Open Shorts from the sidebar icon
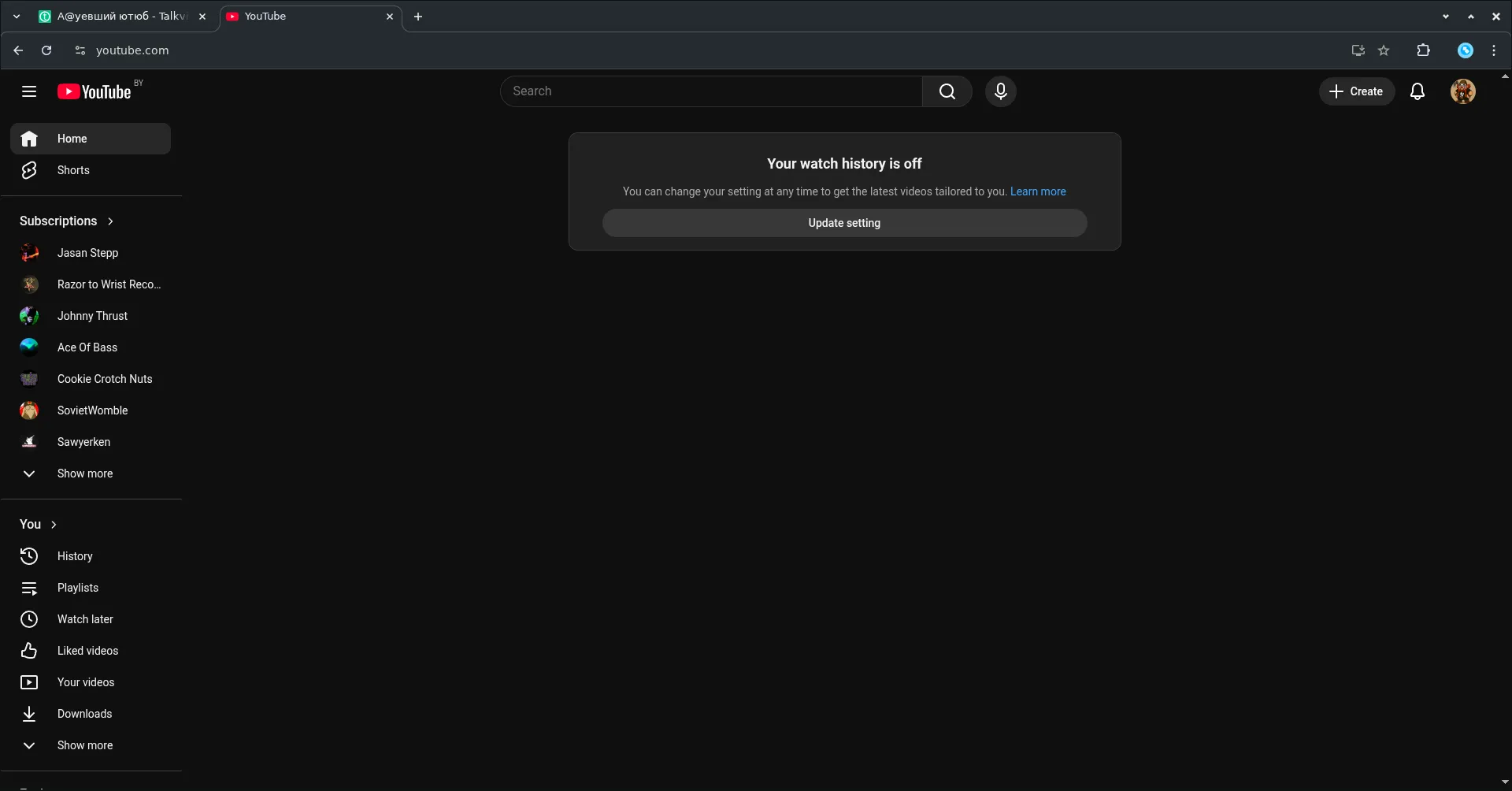 point(29,170)
